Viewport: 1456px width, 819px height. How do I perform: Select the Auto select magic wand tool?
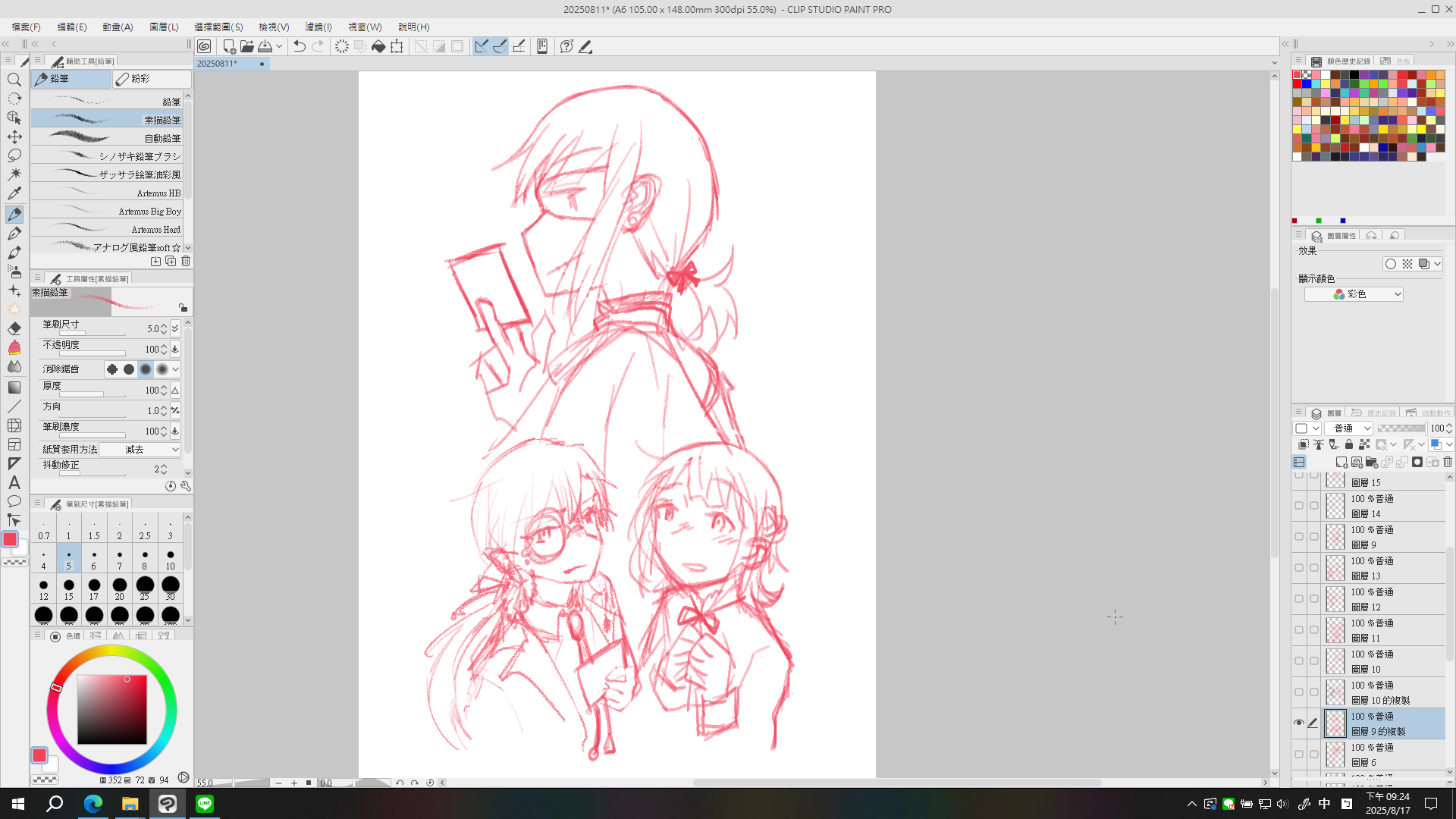(x=14, y=174)
